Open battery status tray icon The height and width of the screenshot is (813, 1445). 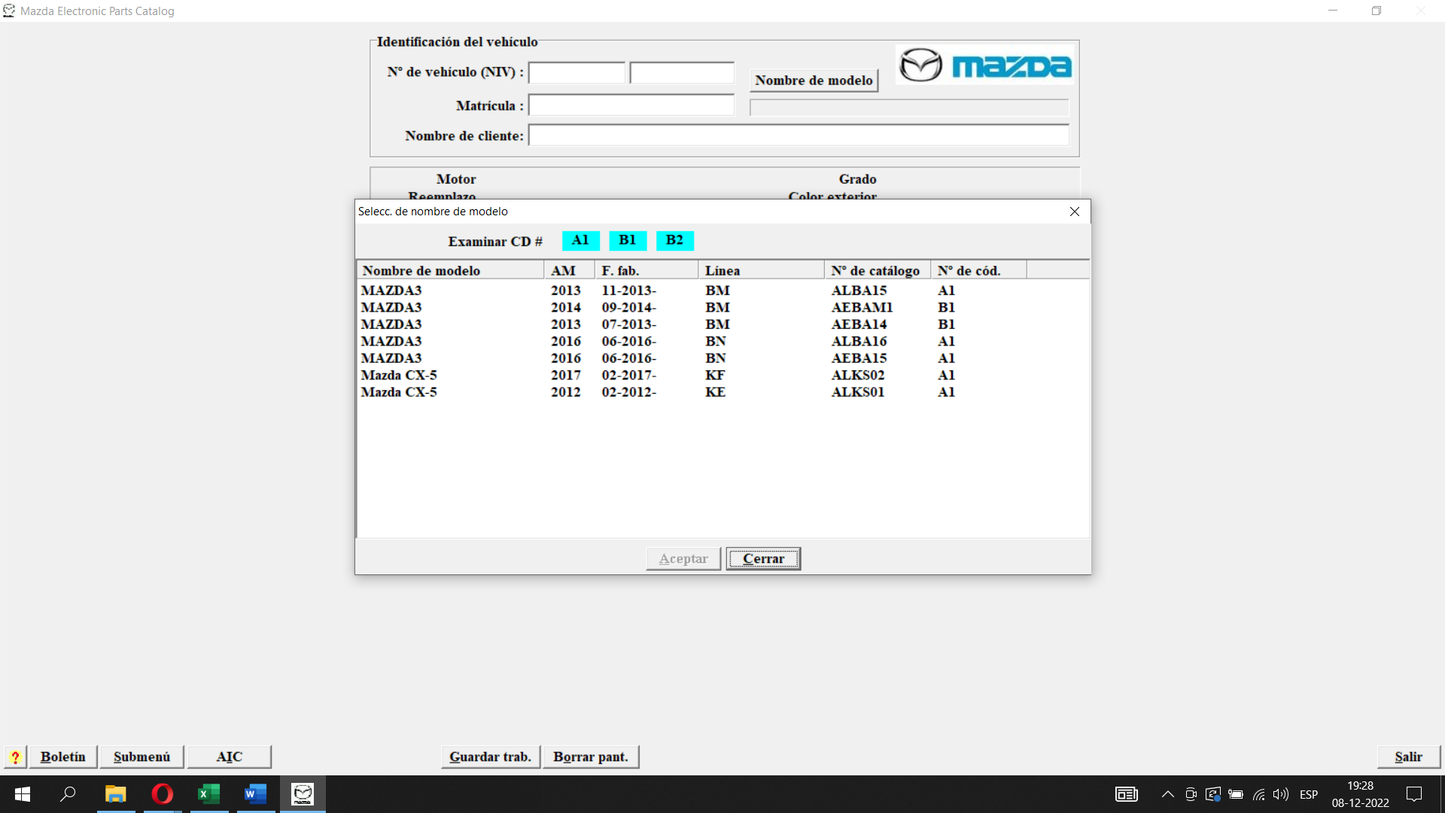click(x=1236, y=795)
